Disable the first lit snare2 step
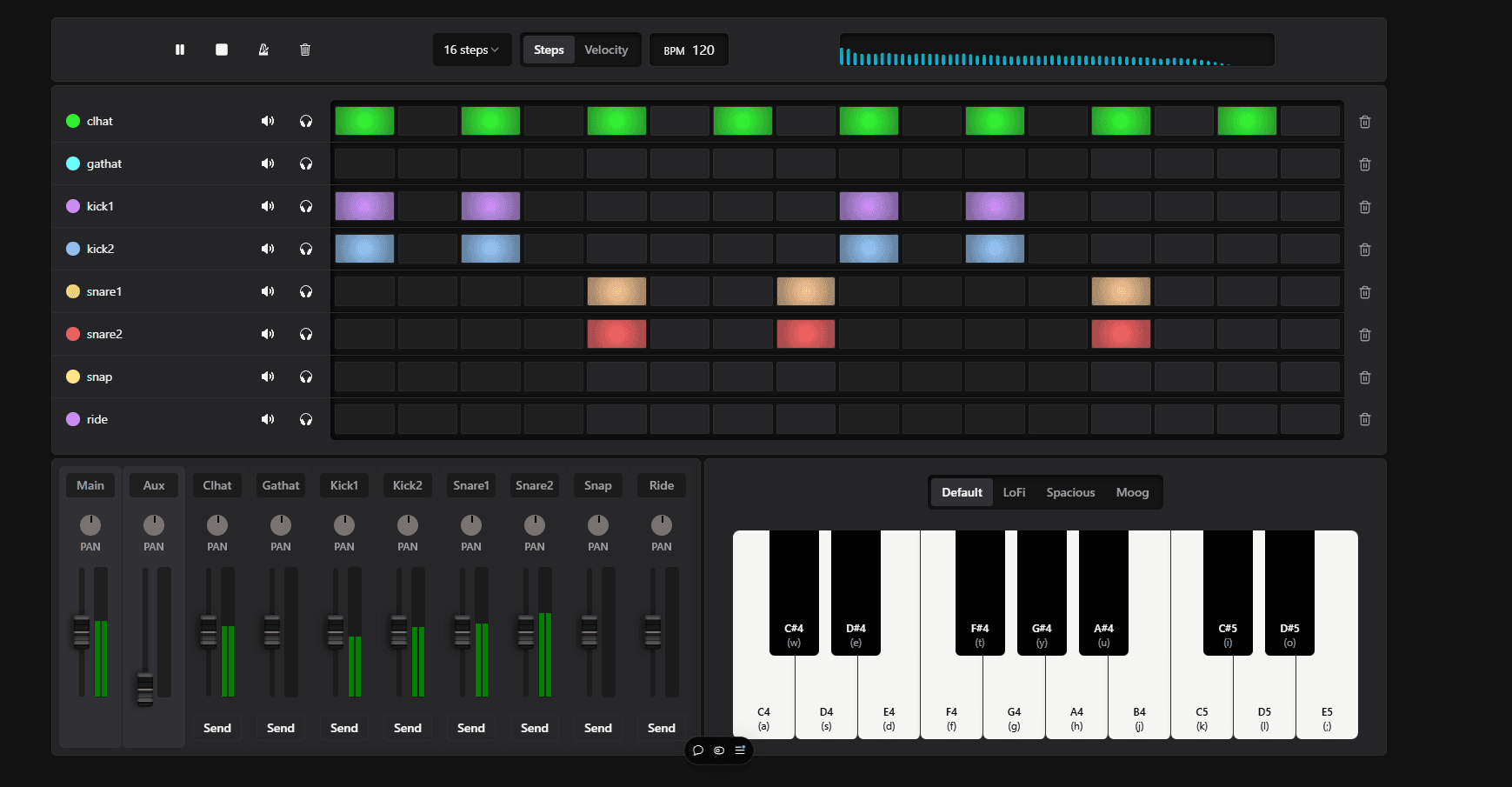The height and width of the screenshot is (787, 1512). (616, 334)
